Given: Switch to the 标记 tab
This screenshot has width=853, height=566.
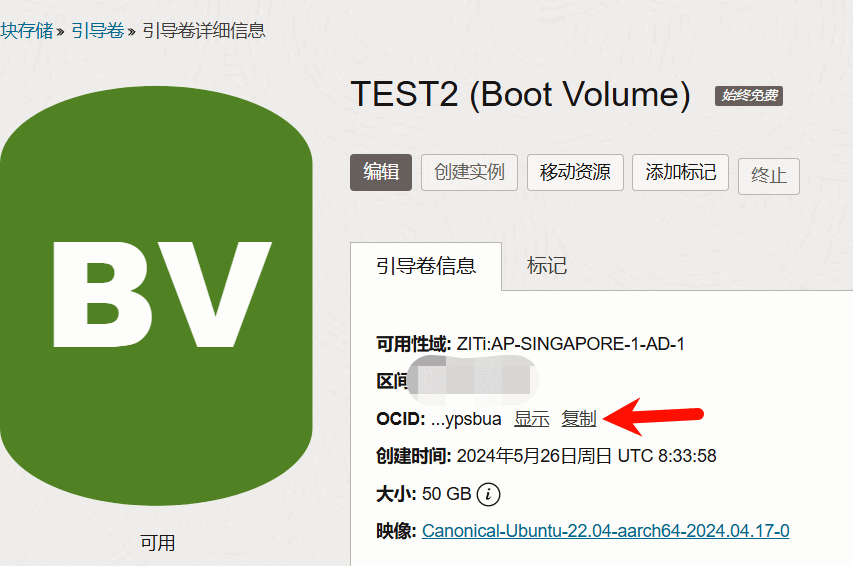Looking at the screenshot, I should pyautogui.click(x=547, y=266).
